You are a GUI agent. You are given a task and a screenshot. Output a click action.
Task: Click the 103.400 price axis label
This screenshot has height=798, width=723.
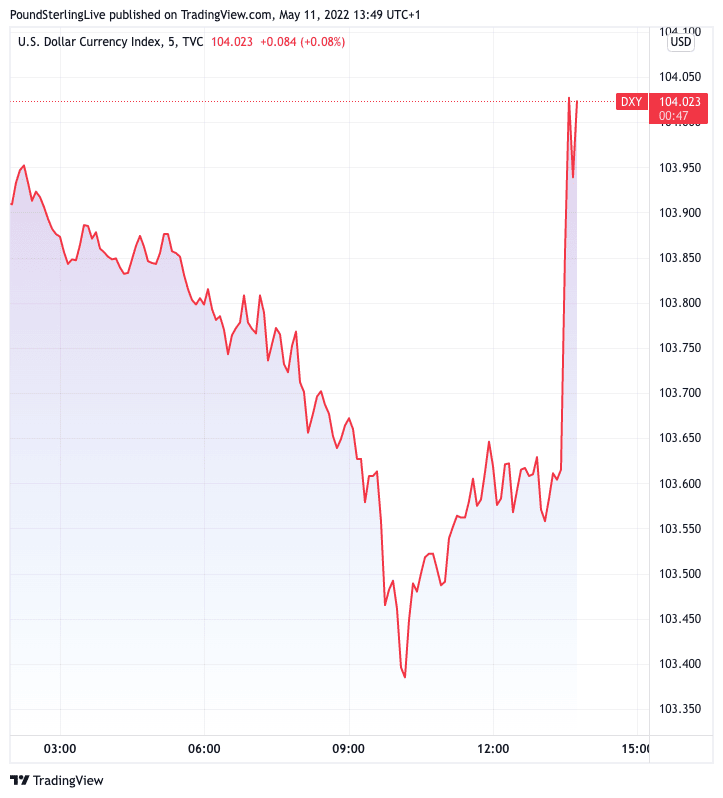pyautogui.click(x=680, y=664)
